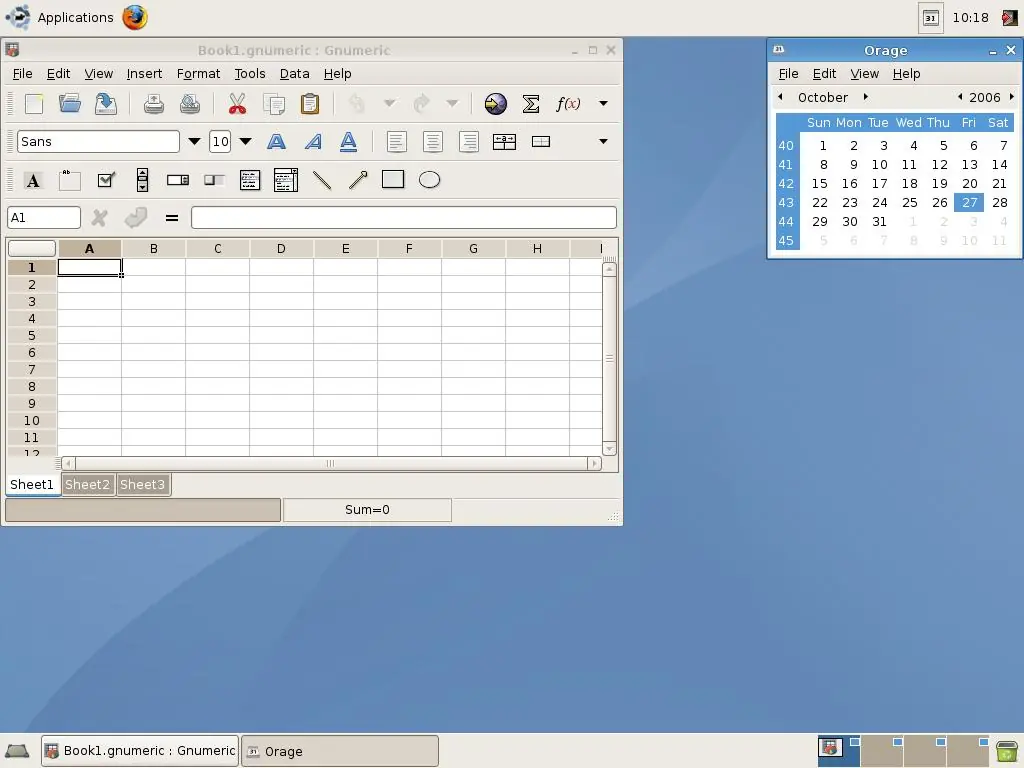1024x768 pixels.
Task: Select the Arrow drawing tool
Action: [x=358, y=180]
